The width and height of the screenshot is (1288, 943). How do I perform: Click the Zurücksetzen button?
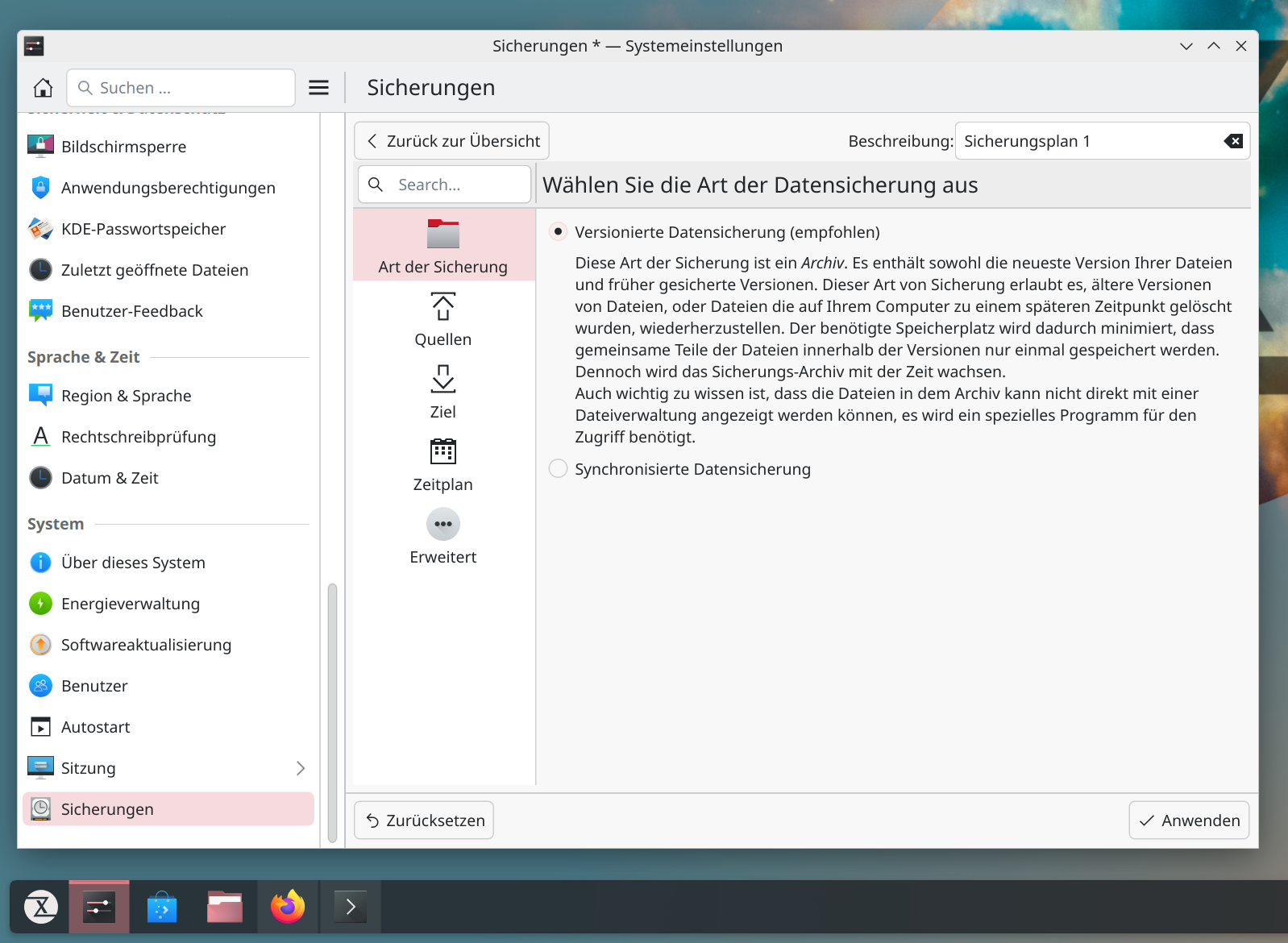(424, 820)
